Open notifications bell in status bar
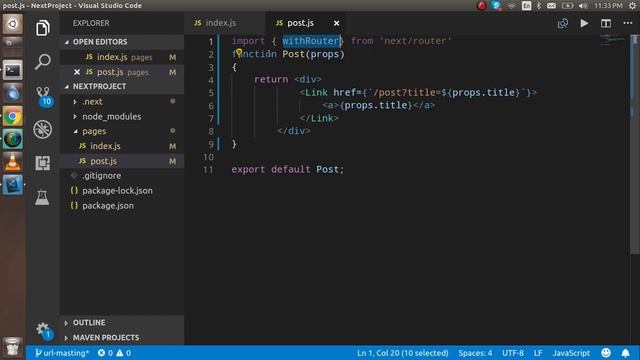This screenshot has height=360, width=640. pyautogui.click(x=625, y=352)
